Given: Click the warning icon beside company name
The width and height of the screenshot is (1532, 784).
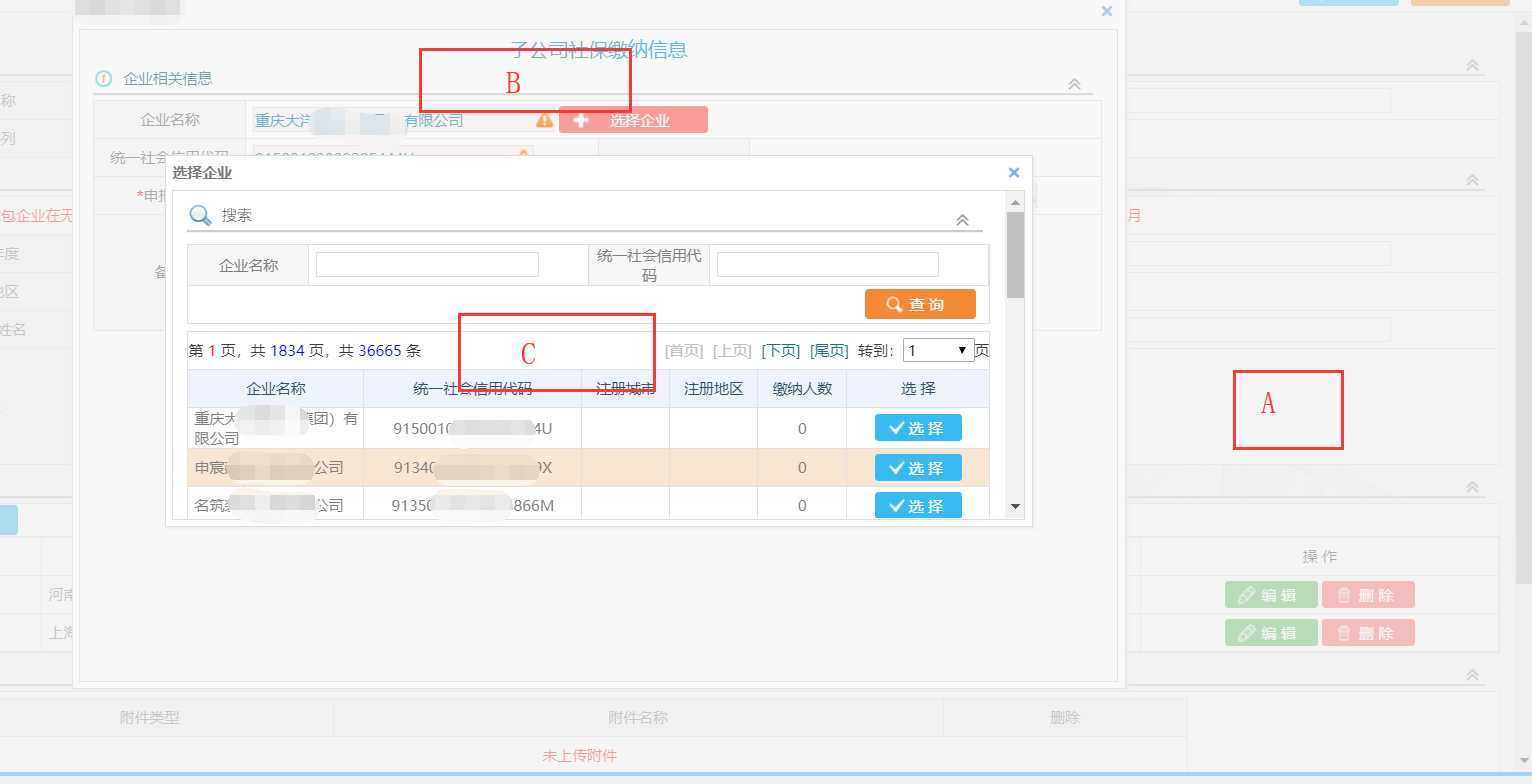Looking at the screenshot, I should pyautogui.click(x=544, y=120).
